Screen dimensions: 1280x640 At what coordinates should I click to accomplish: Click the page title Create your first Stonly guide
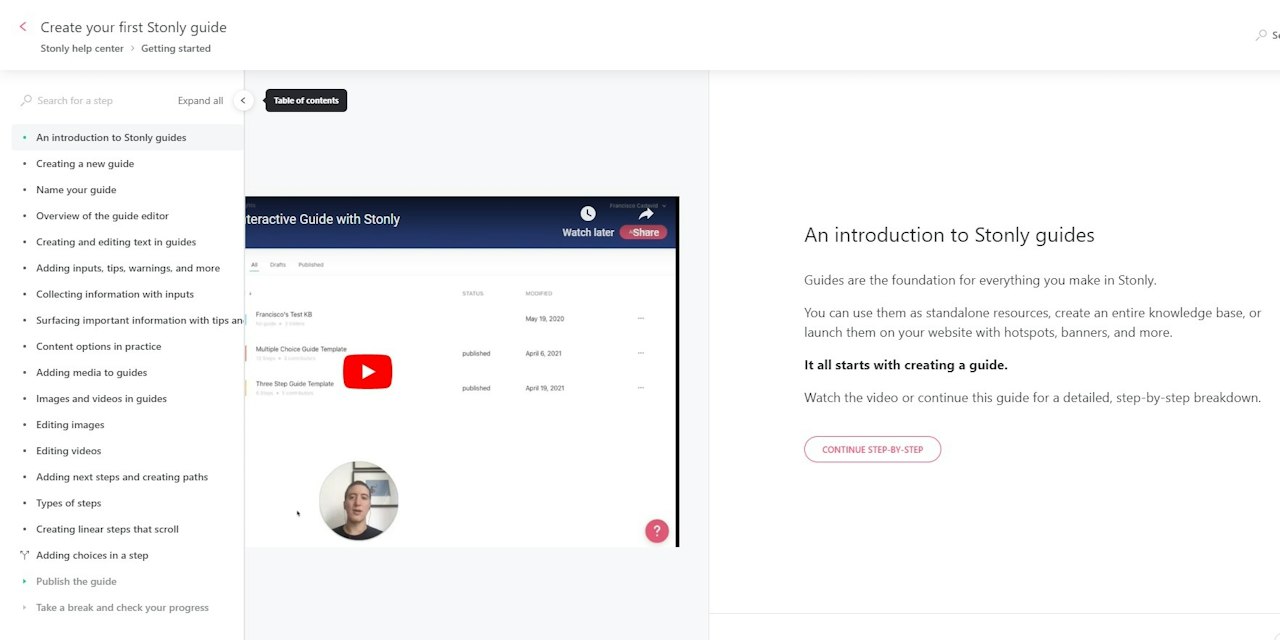click(x=133, y=27)
